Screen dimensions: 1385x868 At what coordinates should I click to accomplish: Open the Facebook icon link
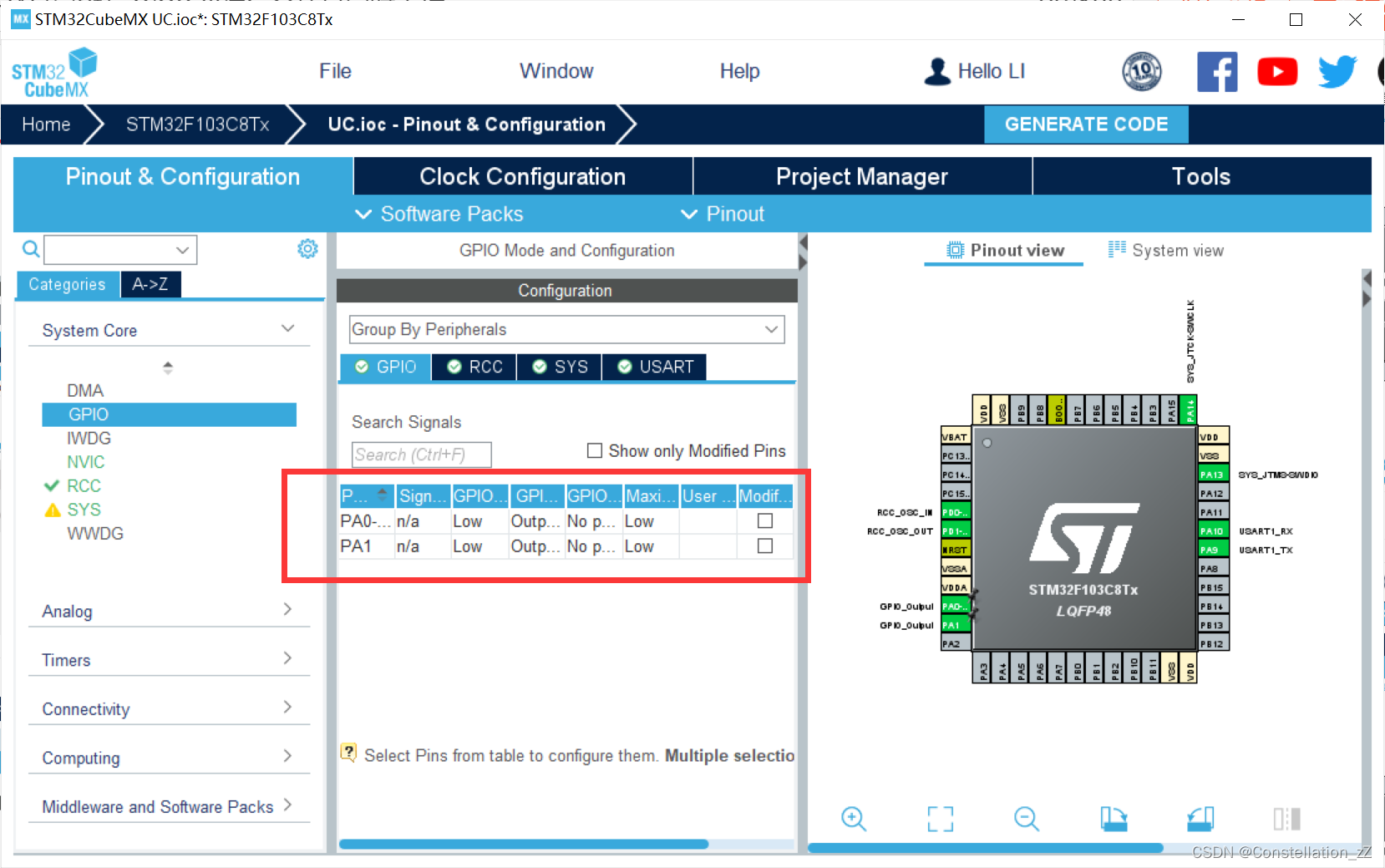1217,72
